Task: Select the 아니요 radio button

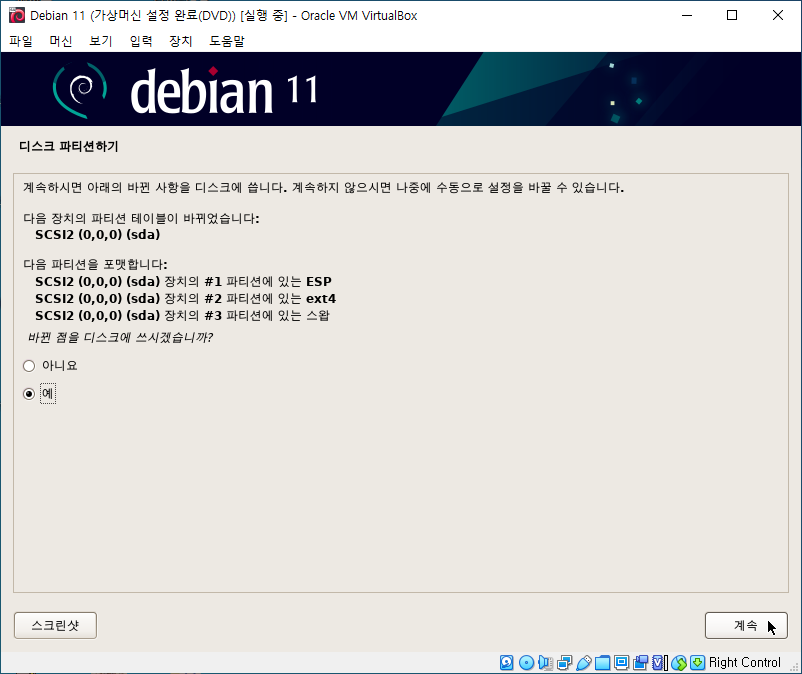Action: click(29, 366)
